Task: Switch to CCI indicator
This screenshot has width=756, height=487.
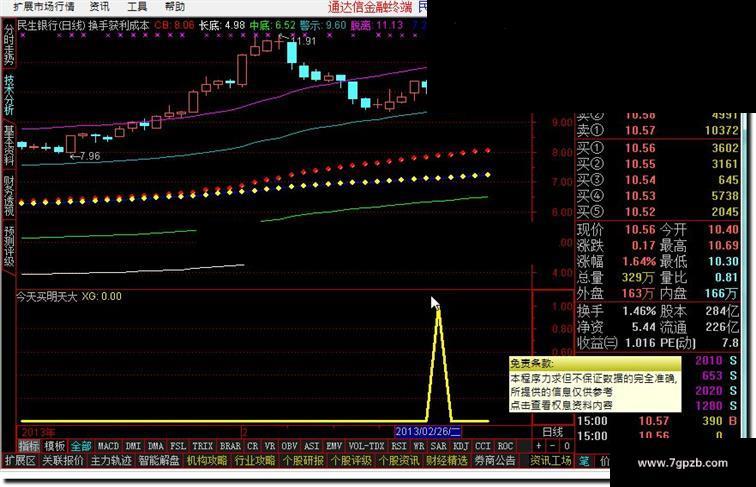Action: (x=483, y=446)
